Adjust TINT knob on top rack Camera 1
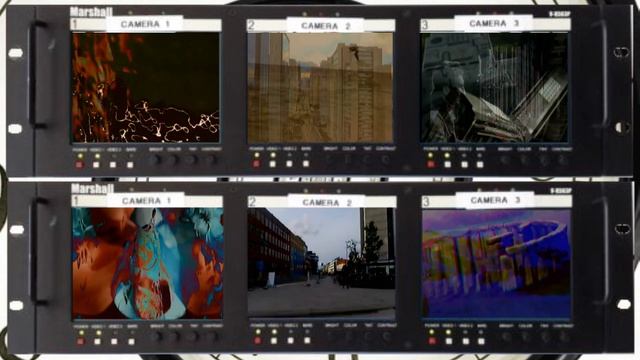The width and height of the screenshot is (640, 360). pos(191,160)
